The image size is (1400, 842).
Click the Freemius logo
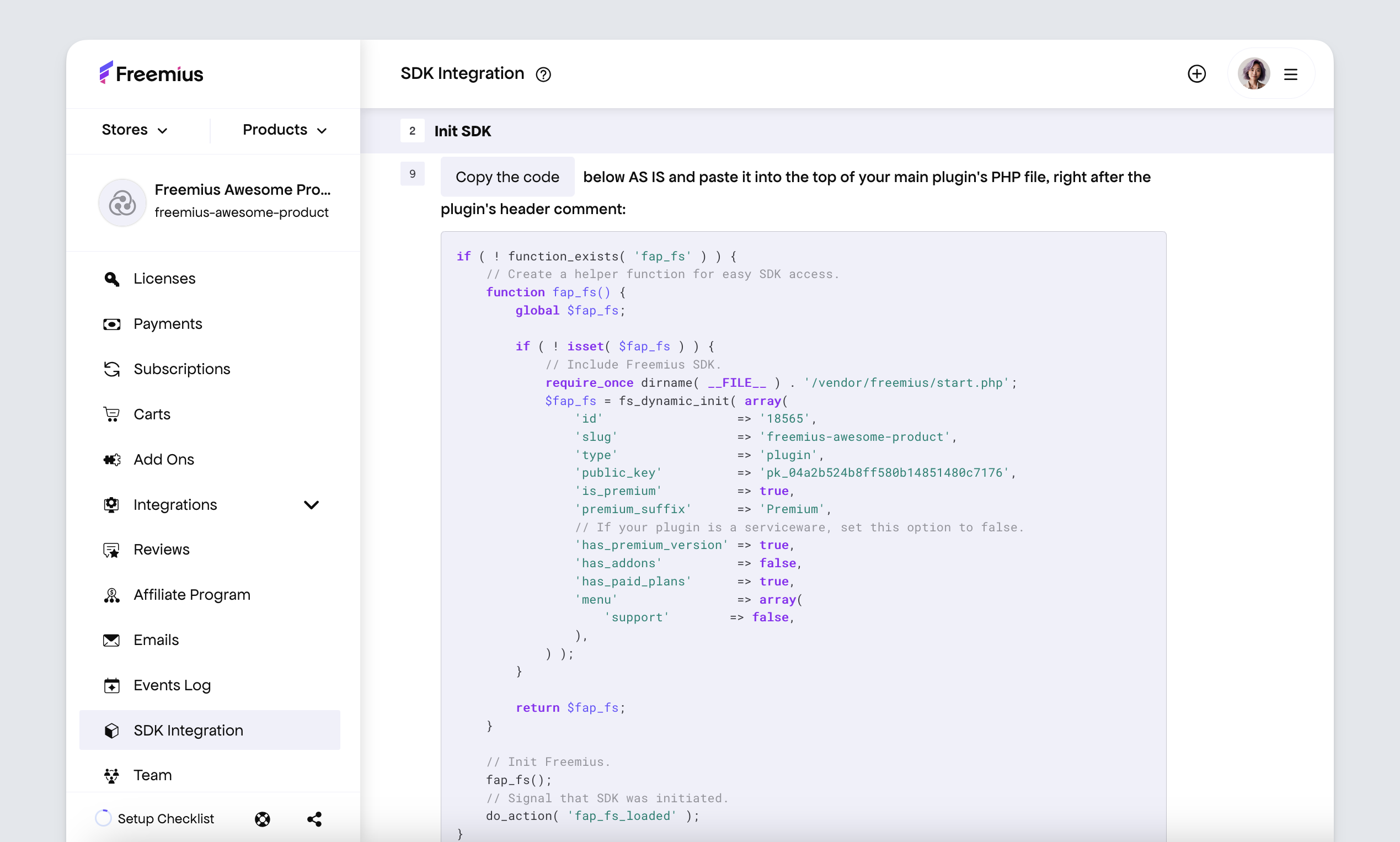151,73
